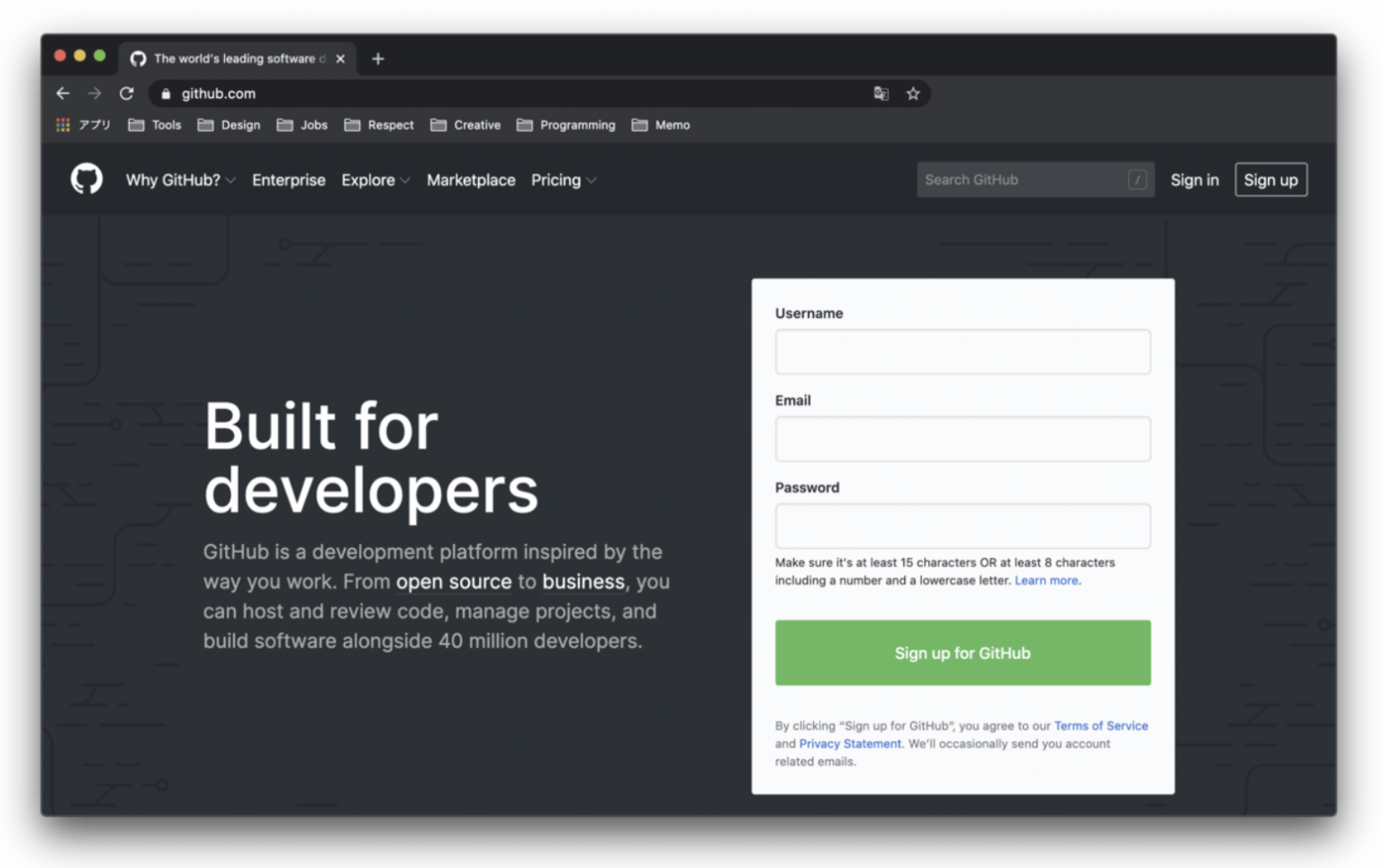1383x868 pixels.
Task: Click the Sign up for GitHub button
Action: (962, 653)
